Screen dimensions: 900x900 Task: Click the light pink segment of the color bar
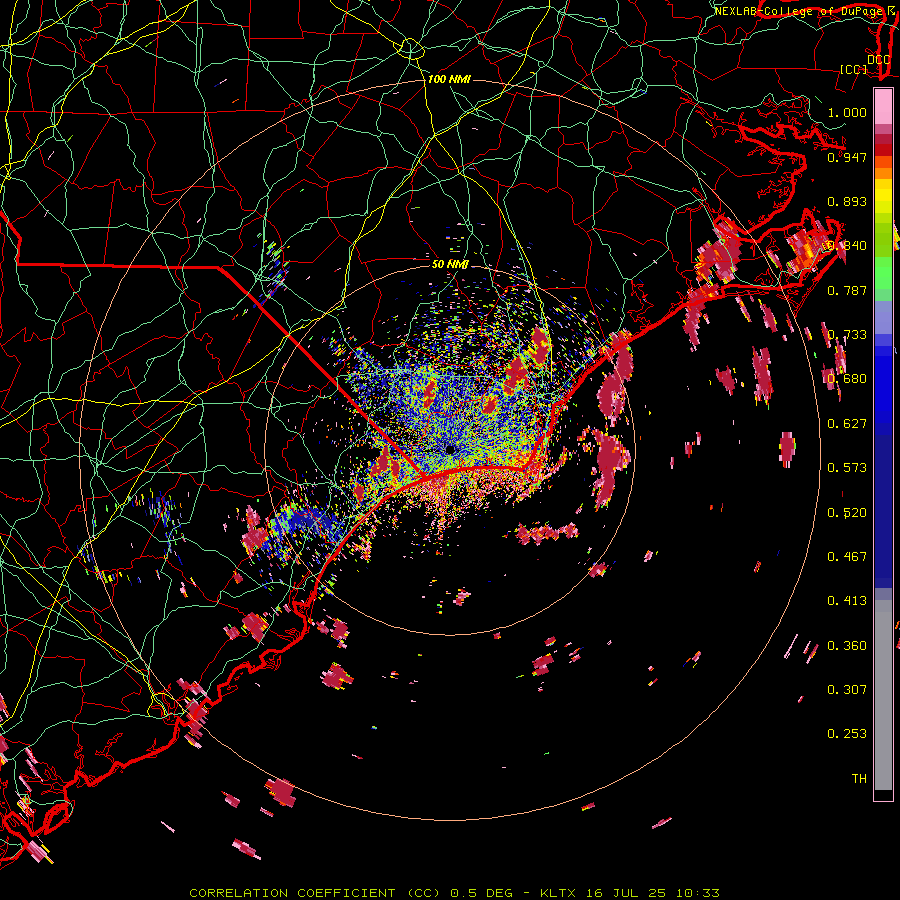(x=883, y=106)
